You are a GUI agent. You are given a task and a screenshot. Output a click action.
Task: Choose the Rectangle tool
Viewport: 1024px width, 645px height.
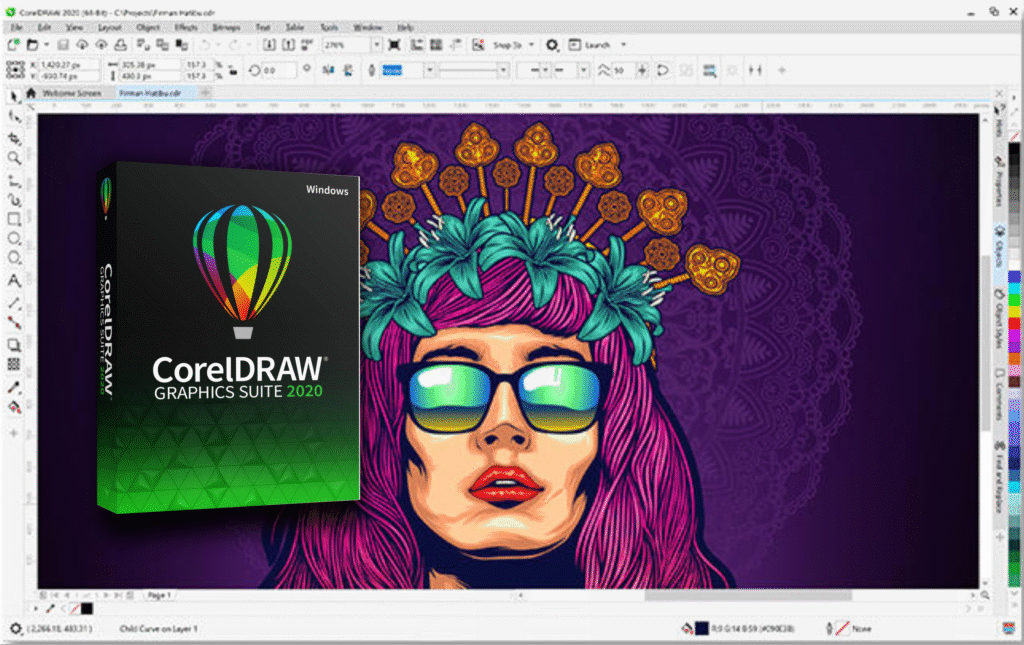[14, 219]
